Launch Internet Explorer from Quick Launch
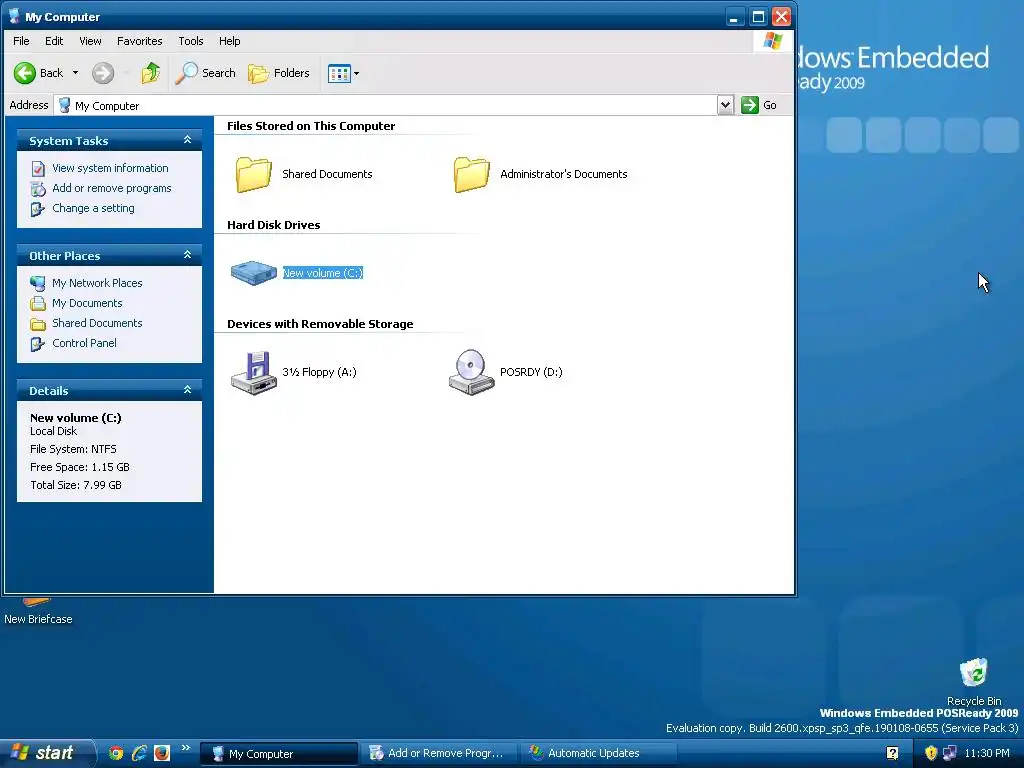This screenshot has height=768, width=1024. (x=139, y=753)
